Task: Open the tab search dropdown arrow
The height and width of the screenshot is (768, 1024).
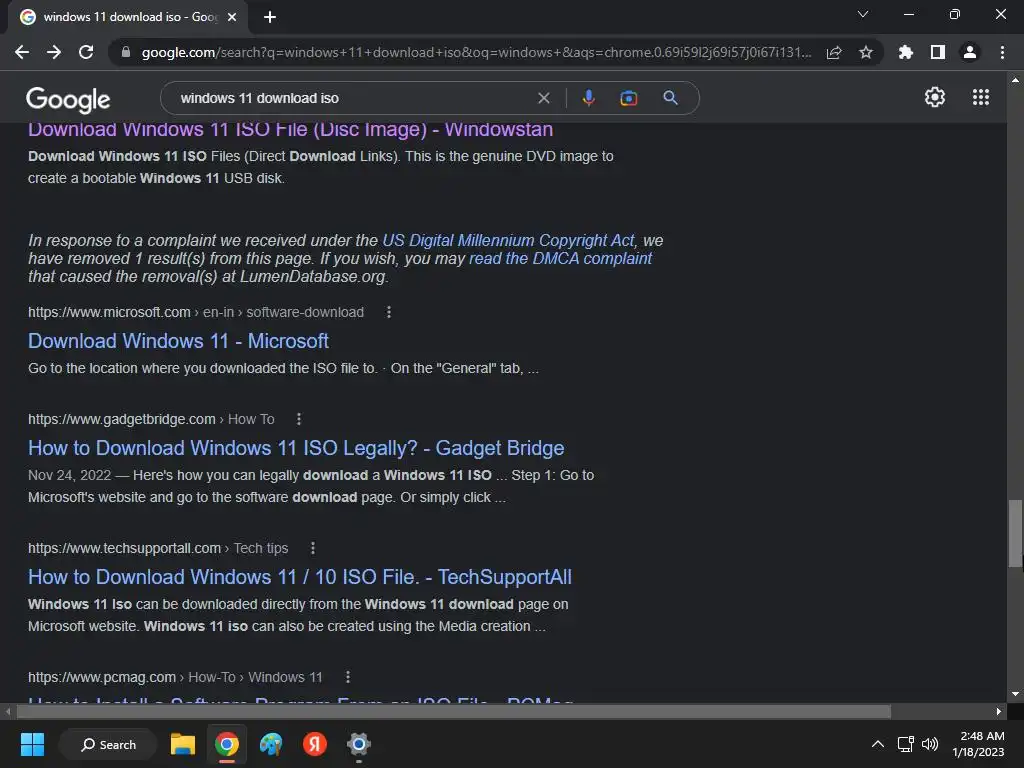Action: pyautogui.click(x=863, y=14)
